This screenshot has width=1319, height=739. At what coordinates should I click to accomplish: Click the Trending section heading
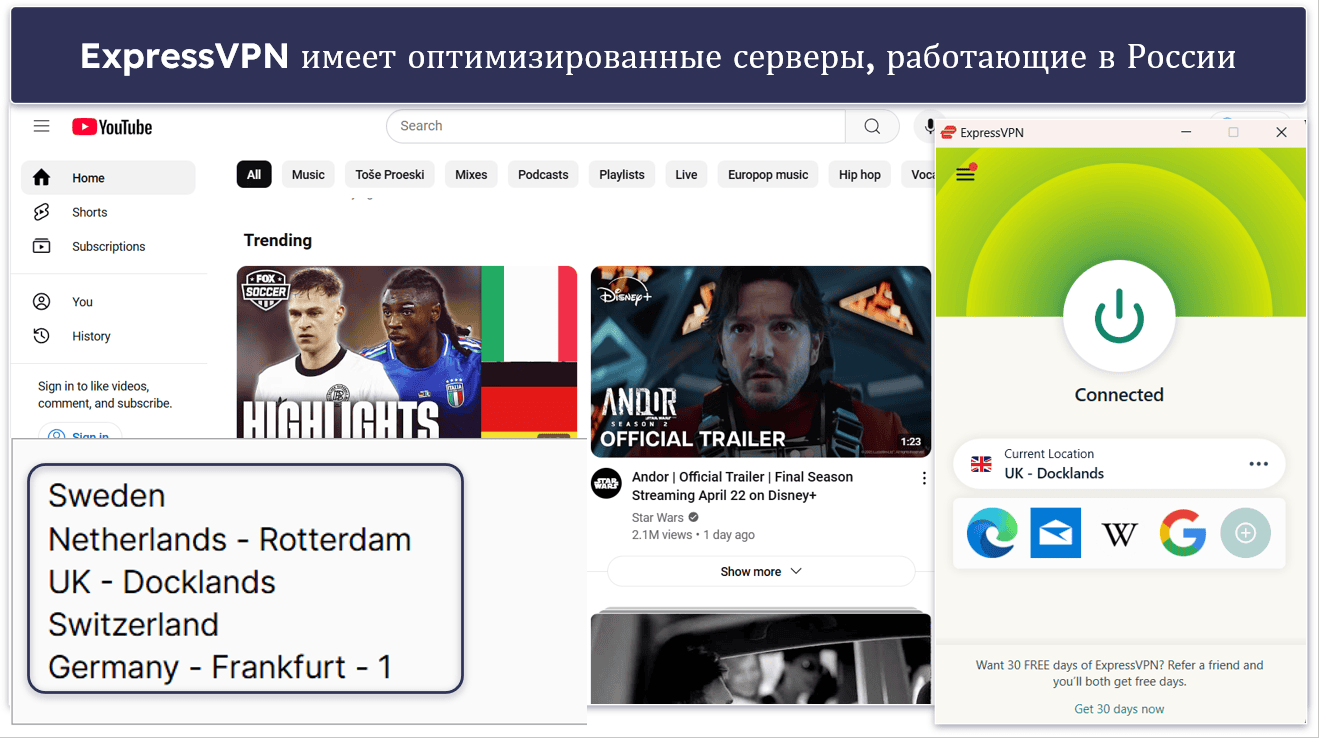[278, 240]
